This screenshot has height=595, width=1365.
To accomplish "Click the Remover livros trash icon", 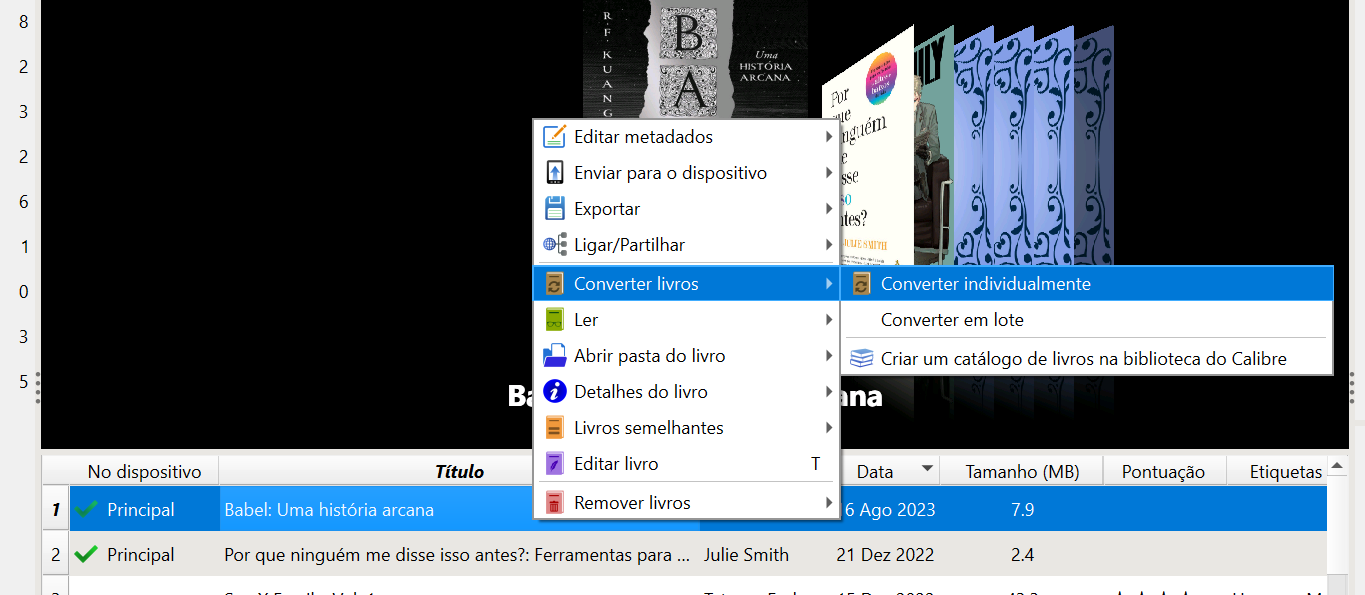I will (x=554, y=503).
